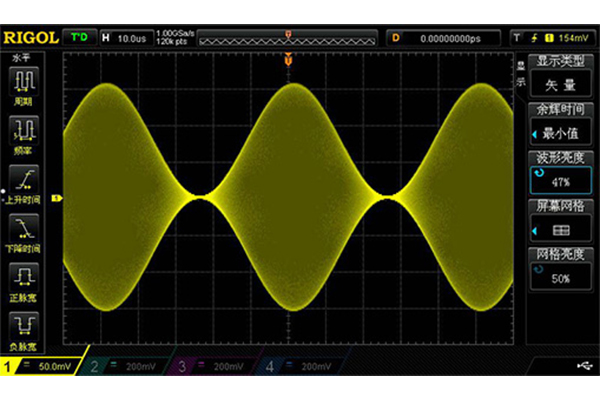Open the Display Type (显示类型) vector option
600x400 pixels.
[562, 78]
